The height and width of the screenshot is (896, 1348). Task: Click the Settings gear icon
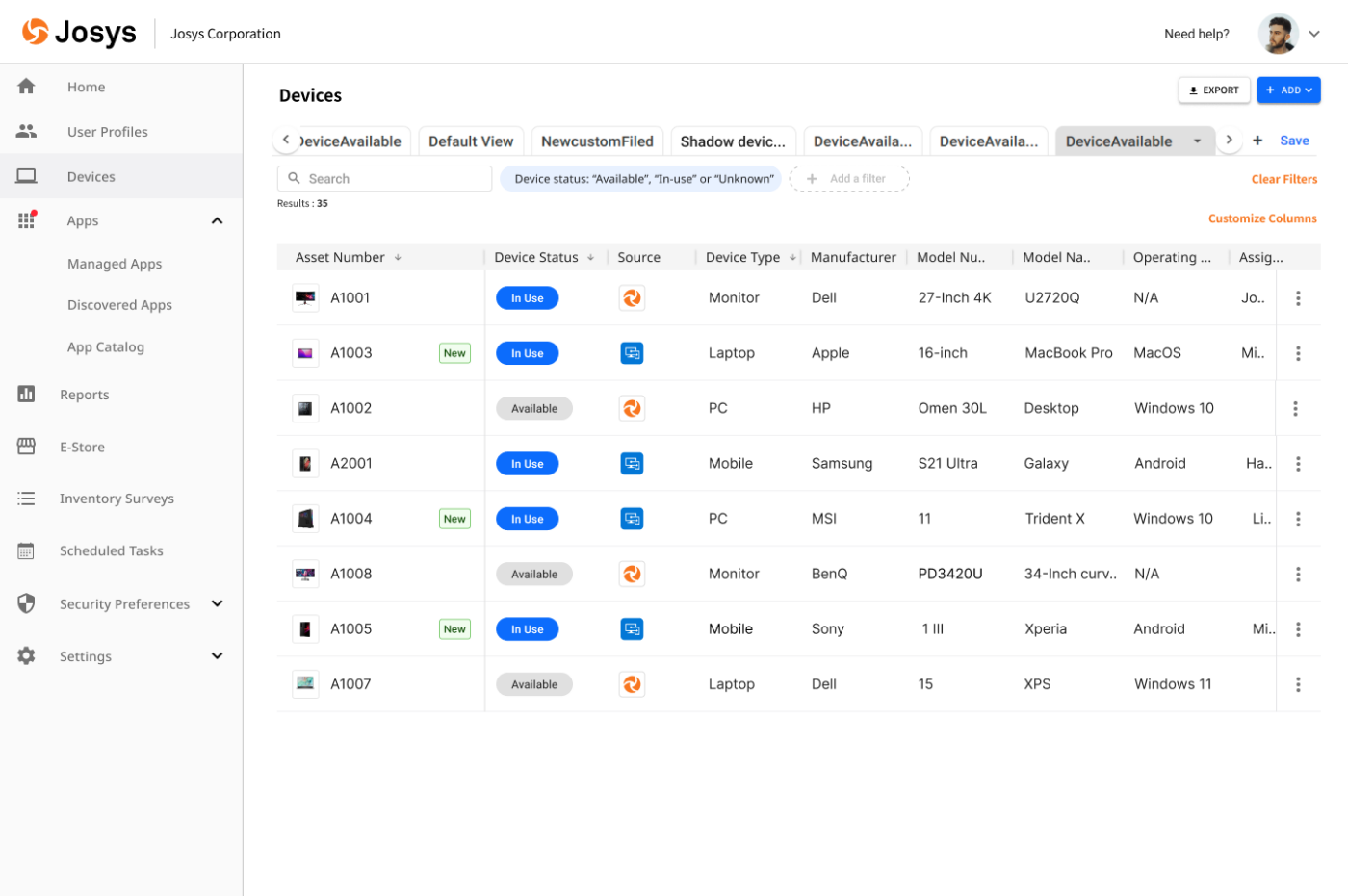coord(26,655)
